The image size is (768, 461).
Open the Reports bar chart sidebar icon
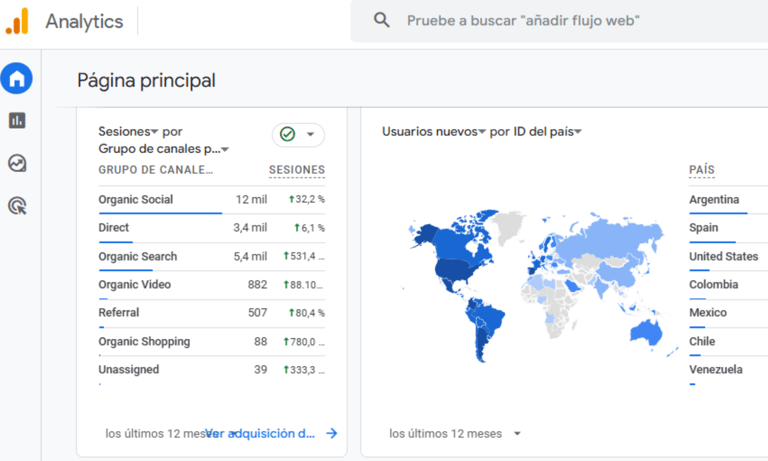pyautogui.click(x=17, y=120)
